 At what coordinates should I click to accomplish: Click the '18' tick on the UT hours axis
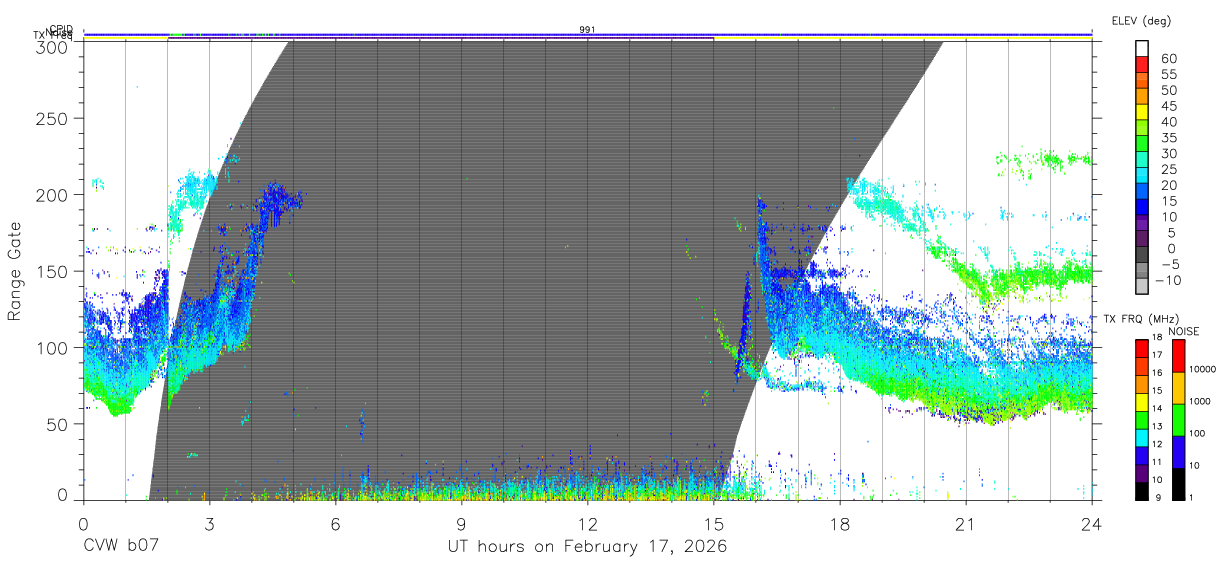(839, 524)
